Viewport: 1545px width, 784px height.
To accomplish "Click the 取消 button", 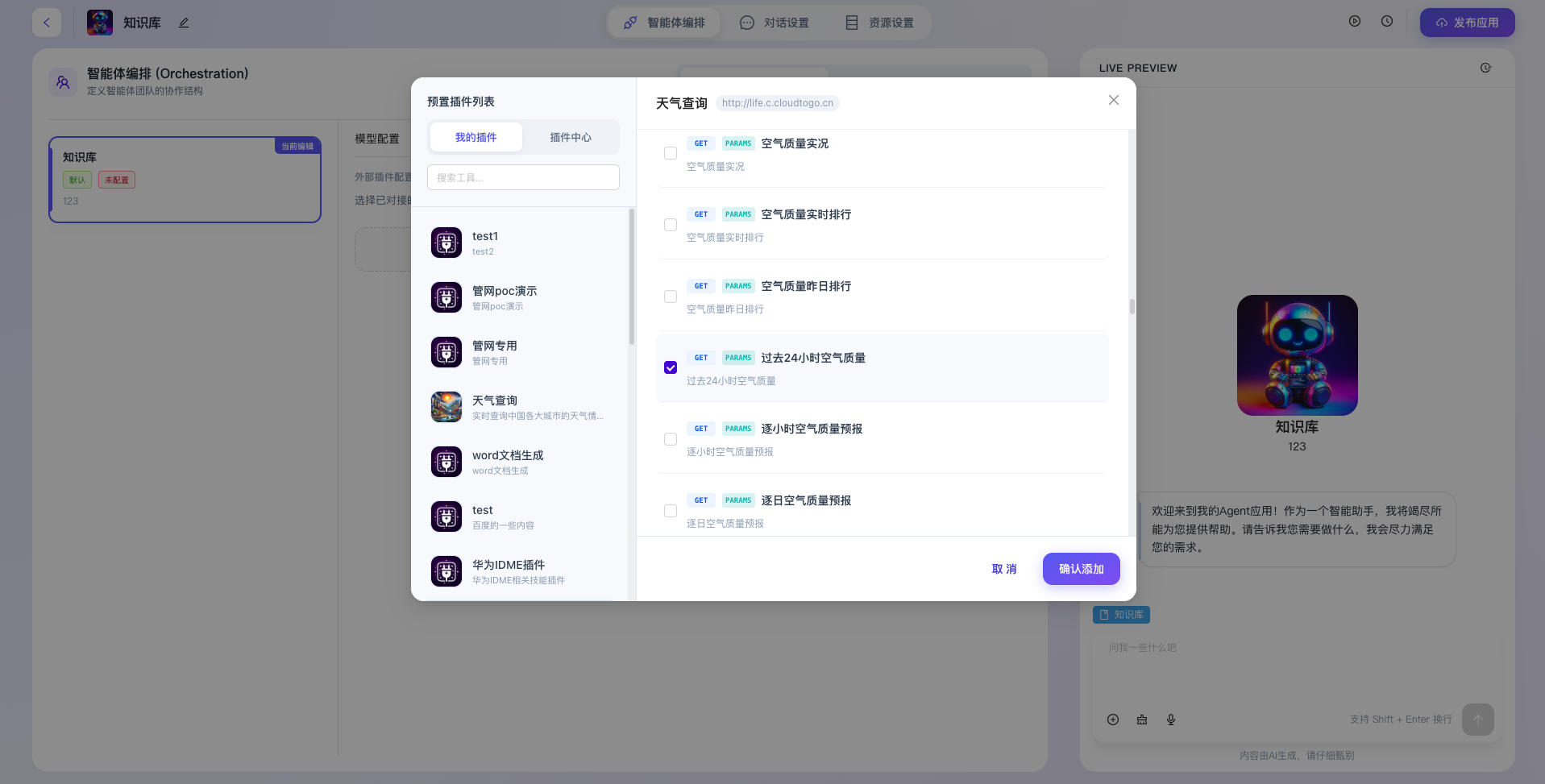I will pyautogui.click(x=1004, y=569).
